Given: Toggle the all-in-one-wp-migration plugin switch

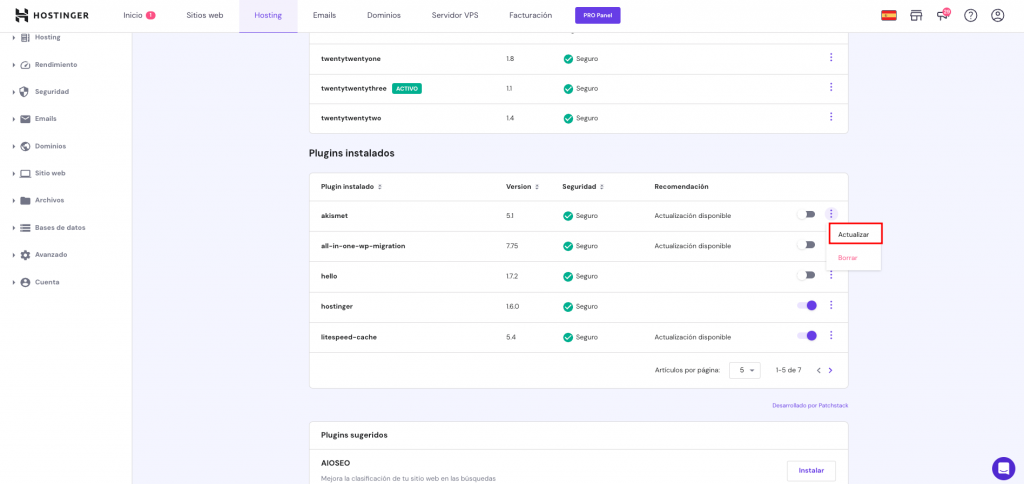Looking at the screenshot, I should [805, 245].
